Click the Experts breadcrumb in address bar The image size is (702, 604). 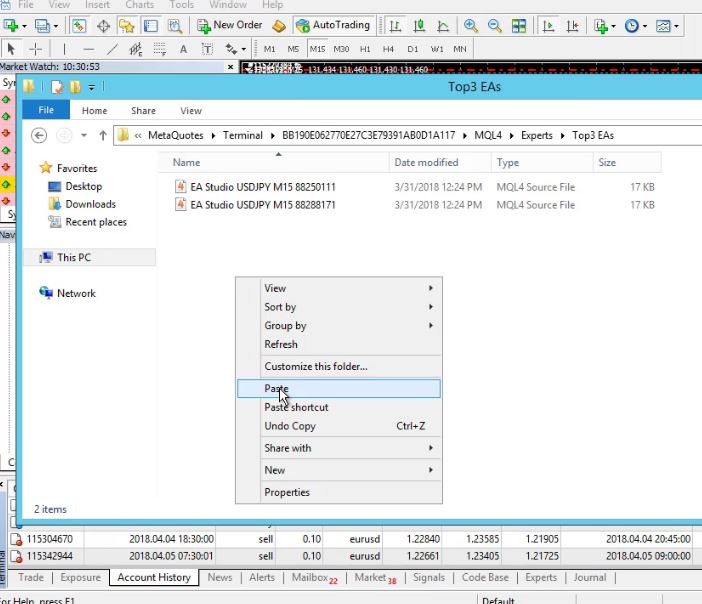pyautogui.click(x=536, y=135)
